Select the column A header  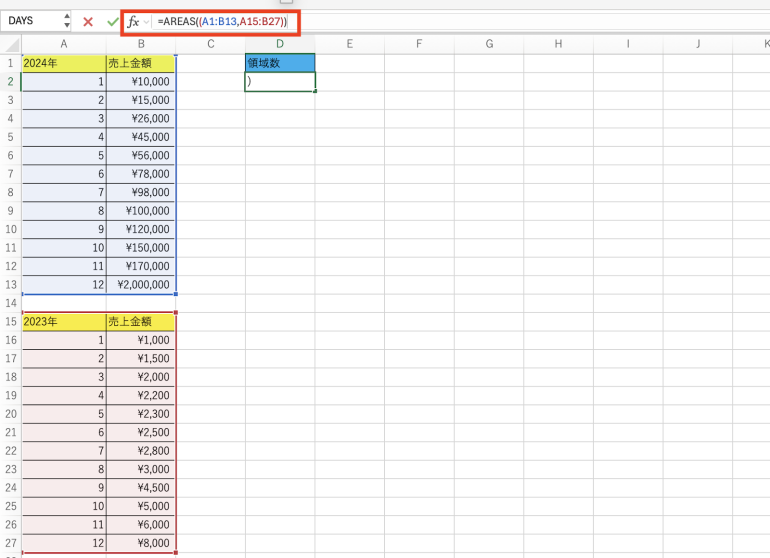pos(64,43)
